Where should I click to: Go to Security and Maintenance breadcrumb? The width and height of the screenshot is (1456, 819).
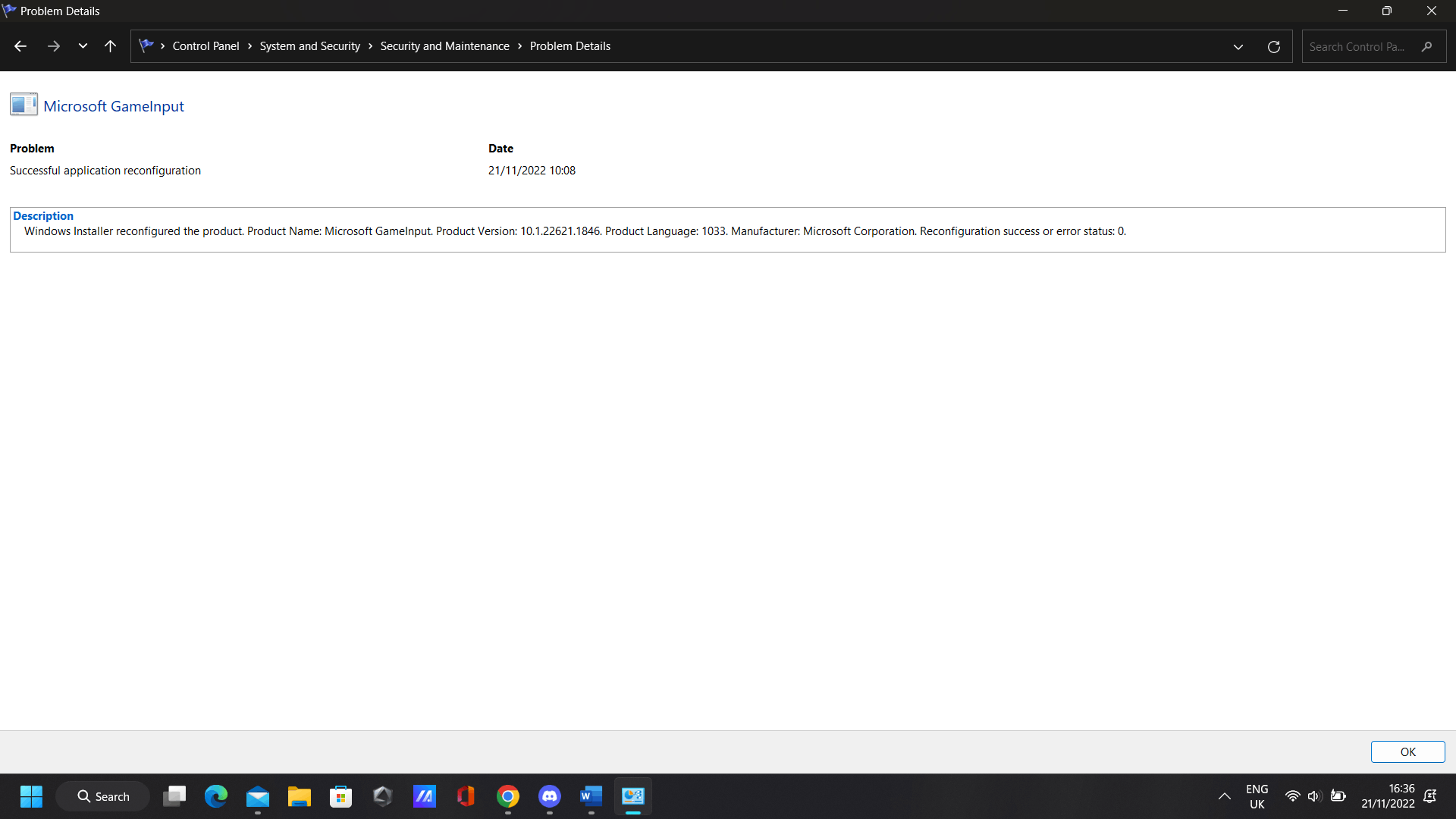(444, 46)
